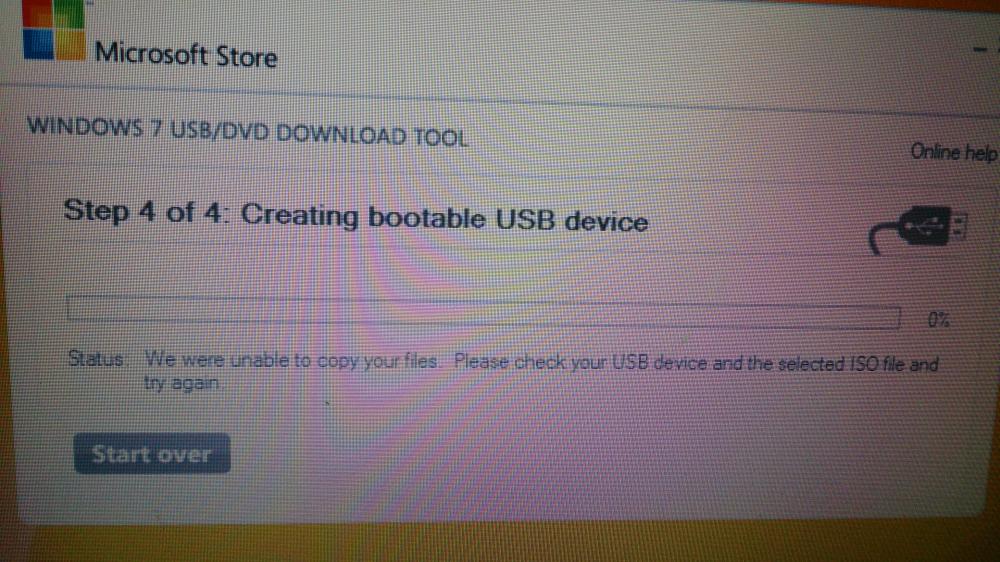1000x562 pixels.
Task: Click the Start over button
Action: point(152,454)
